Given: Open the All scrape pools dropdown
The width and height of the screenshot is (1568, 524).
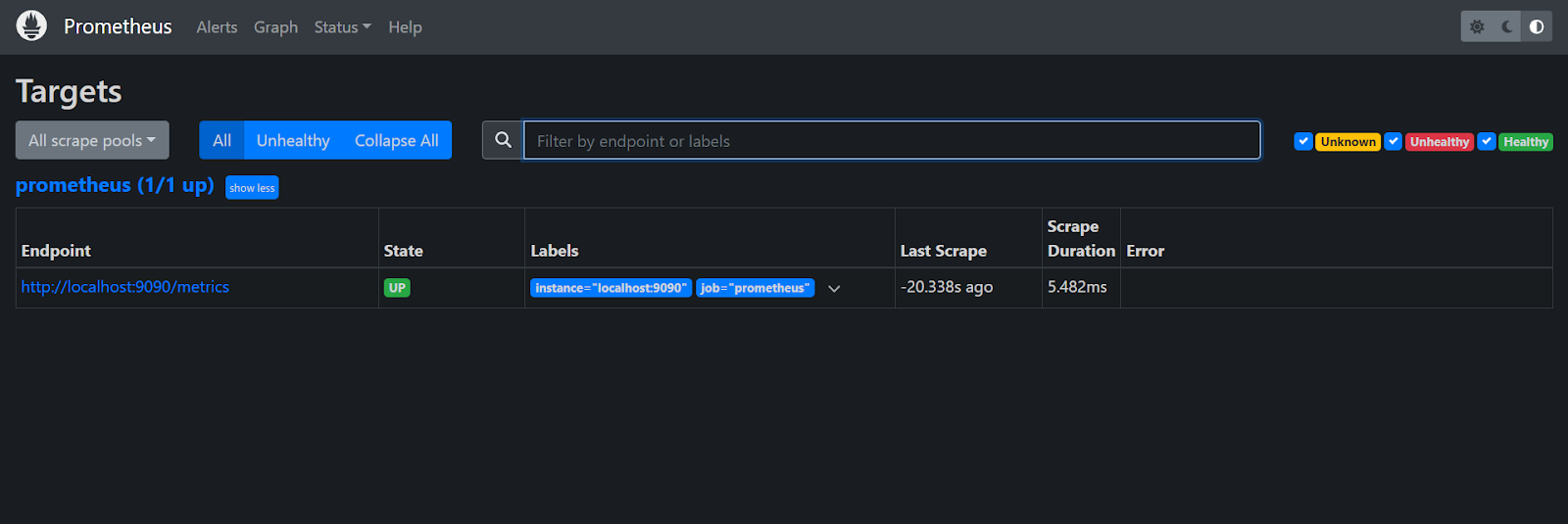Looking at the screenshot, I should pyautogui.click(x=92, y=140).
